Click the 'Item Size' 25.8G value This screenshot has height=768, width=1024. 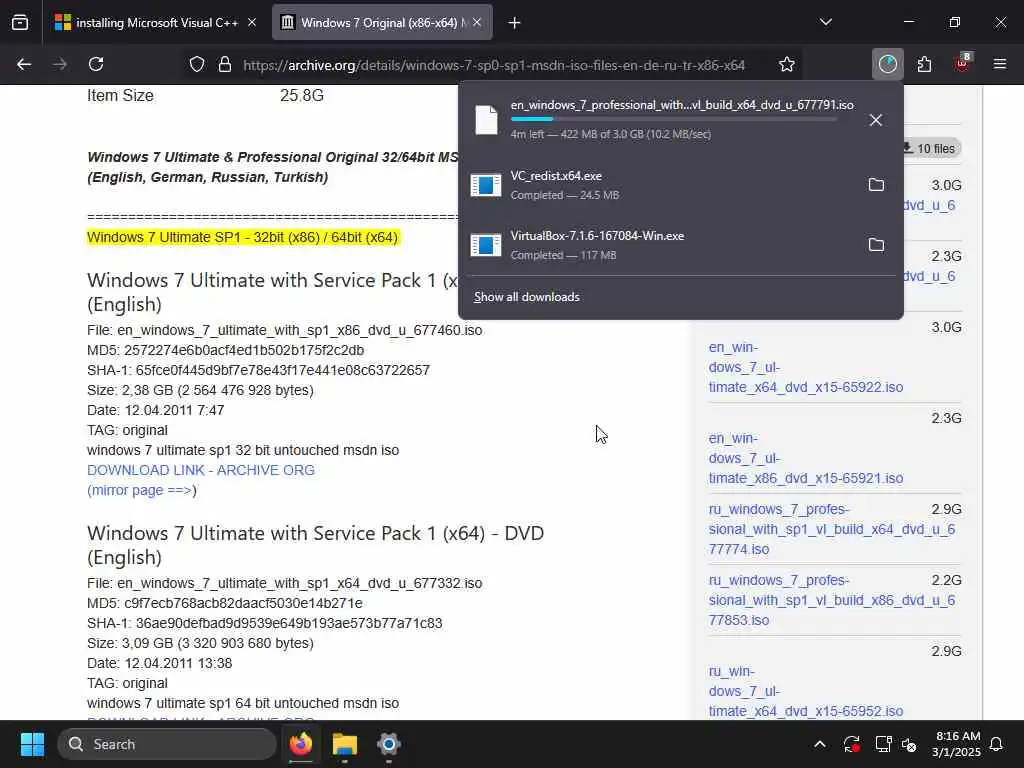click(x=302, y=95)
